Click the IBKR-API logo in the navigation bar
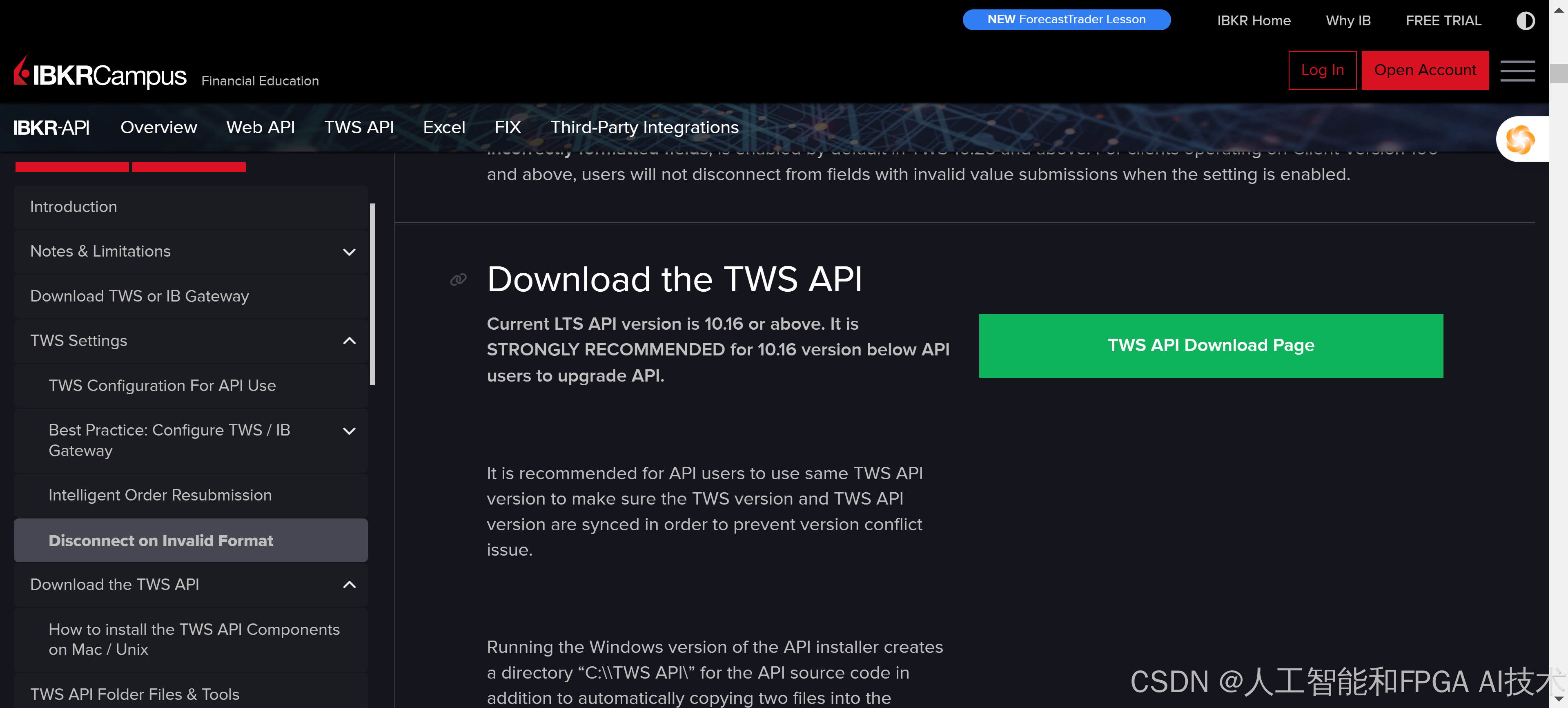Image resolution: width=1568 pixels, height=708 pixels. click(51, 127)
